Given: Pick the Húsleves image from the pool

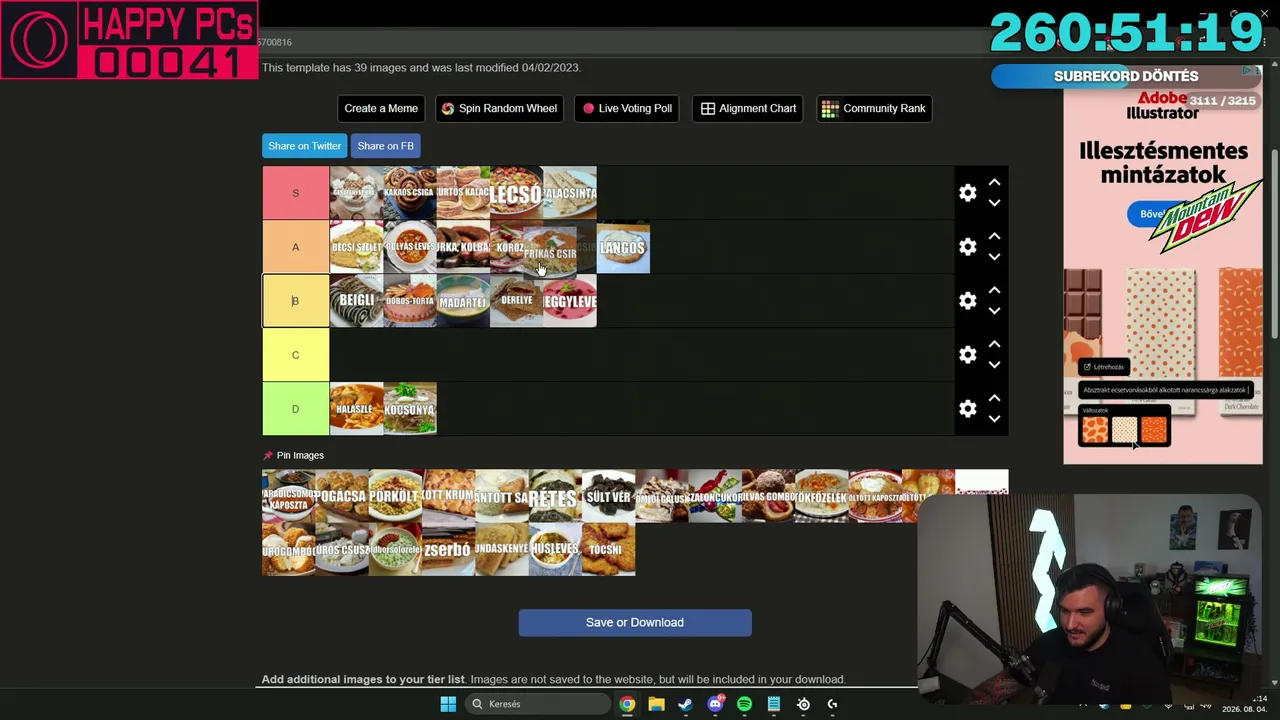Looking at the screenshot, I should (x=555, y=549).
